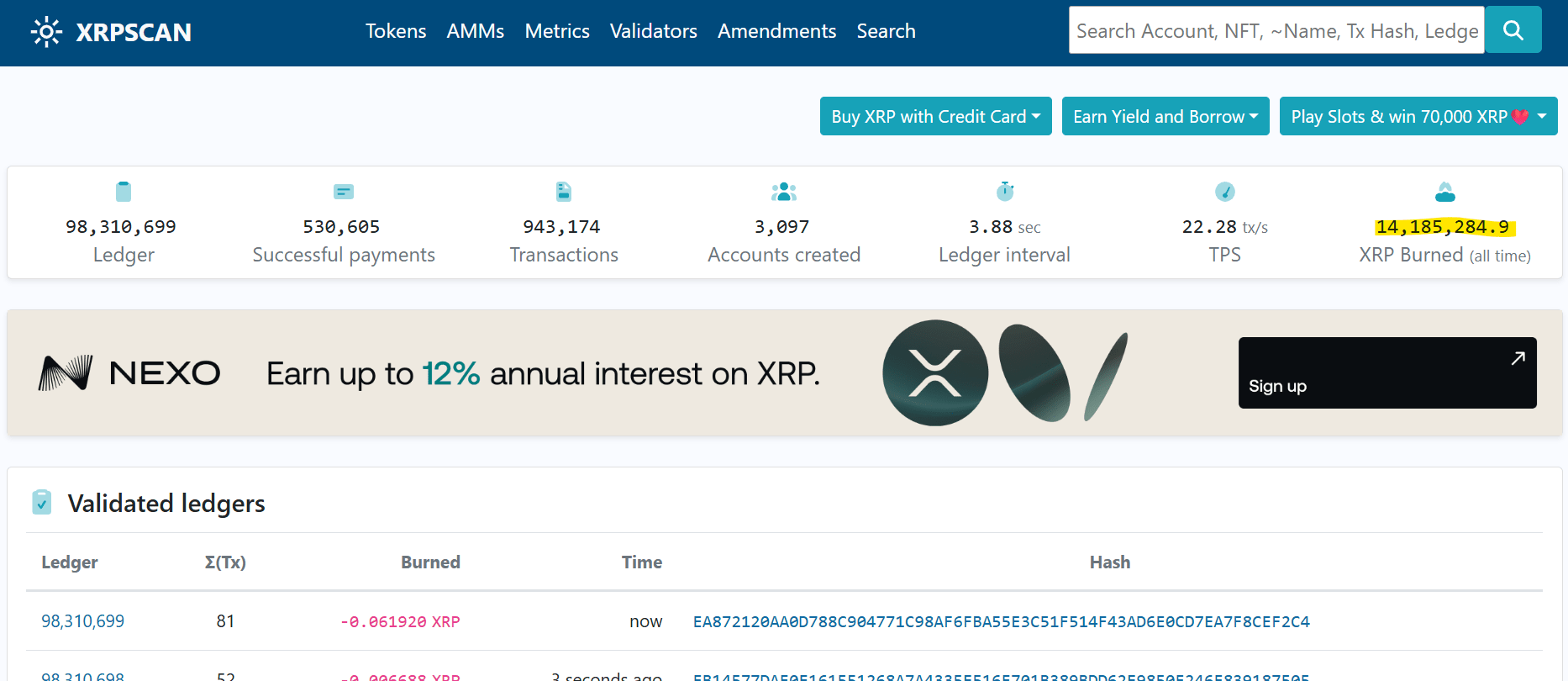The height and width of the screenshot is (681, 1568).
Task: Open ledger 98,310,699 link in table
Action: [x=83, y=621]
